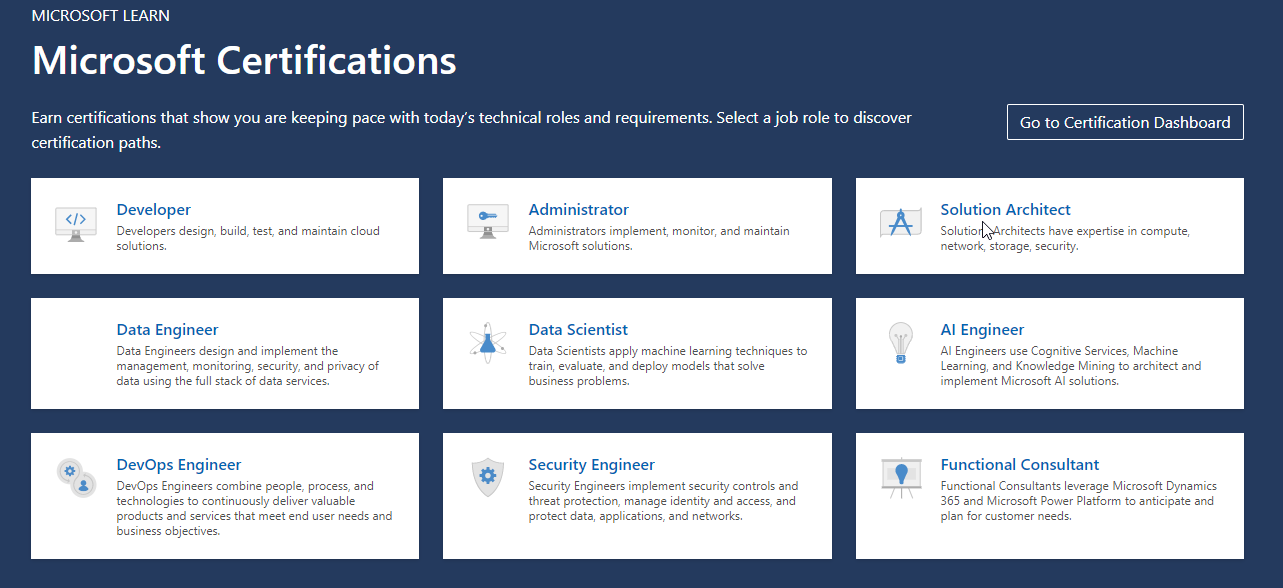Open the Data Engineer certification path
Viewport: 1283px width, 588px height.
(167, 330)
